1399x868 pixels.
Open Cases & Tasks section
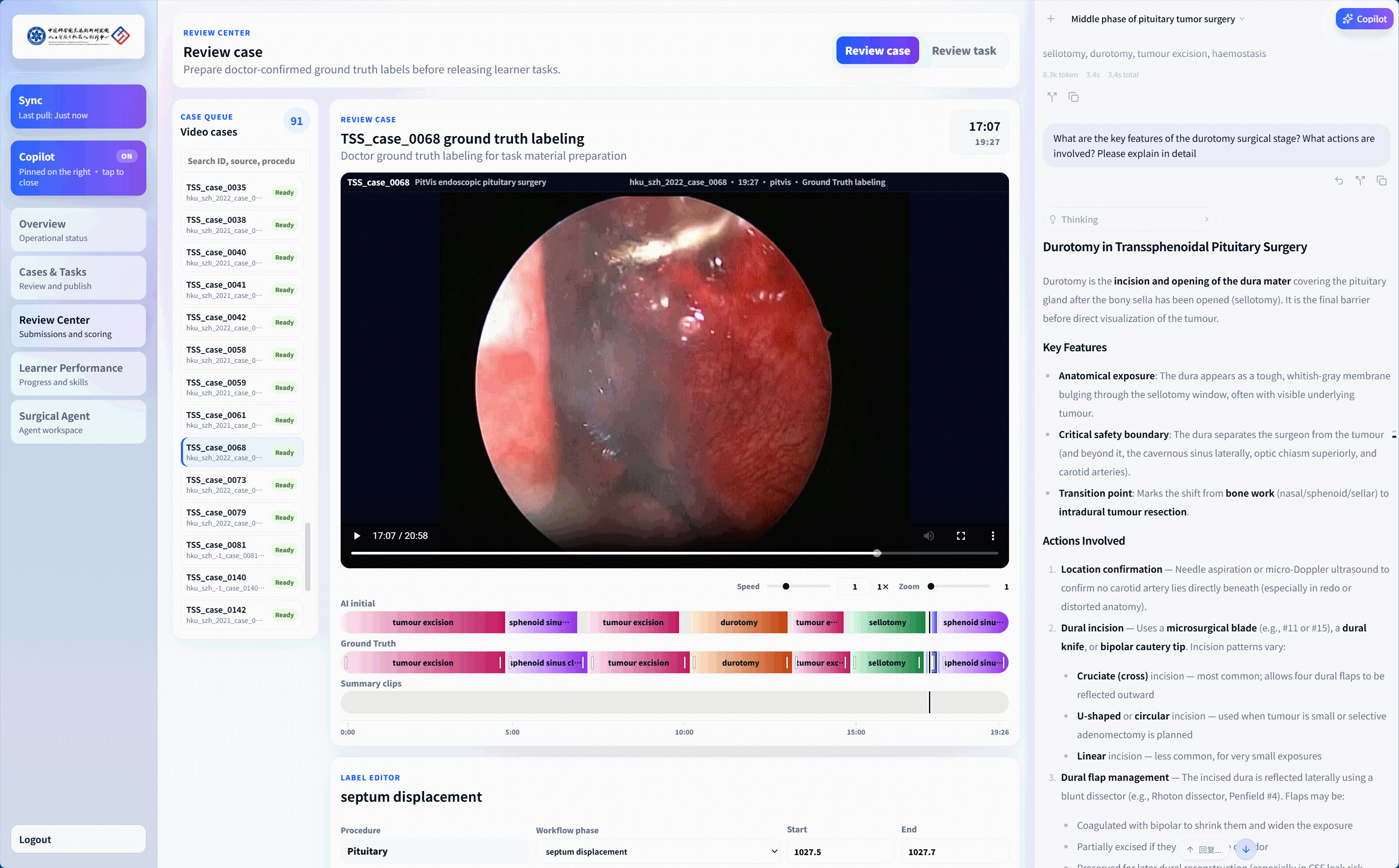tap(78, 278)
